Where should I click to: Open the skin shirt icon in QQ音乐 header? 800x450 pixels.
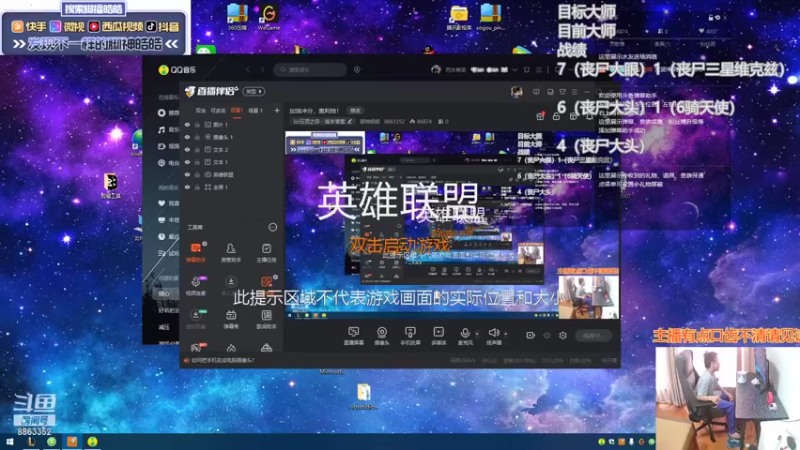(x=527, y=69)
